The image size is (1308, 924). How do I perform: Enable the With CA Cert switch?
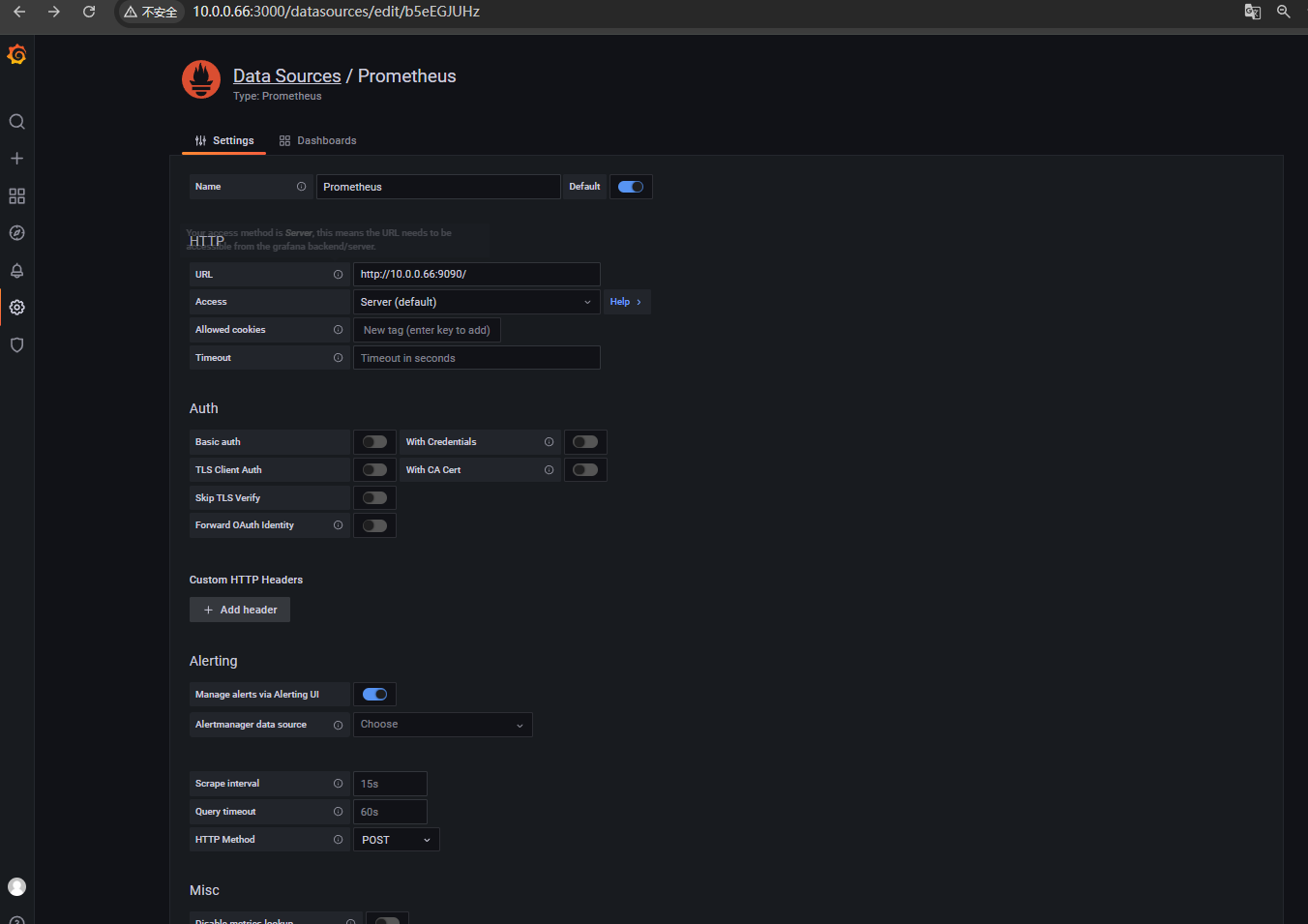pos(585,470)
